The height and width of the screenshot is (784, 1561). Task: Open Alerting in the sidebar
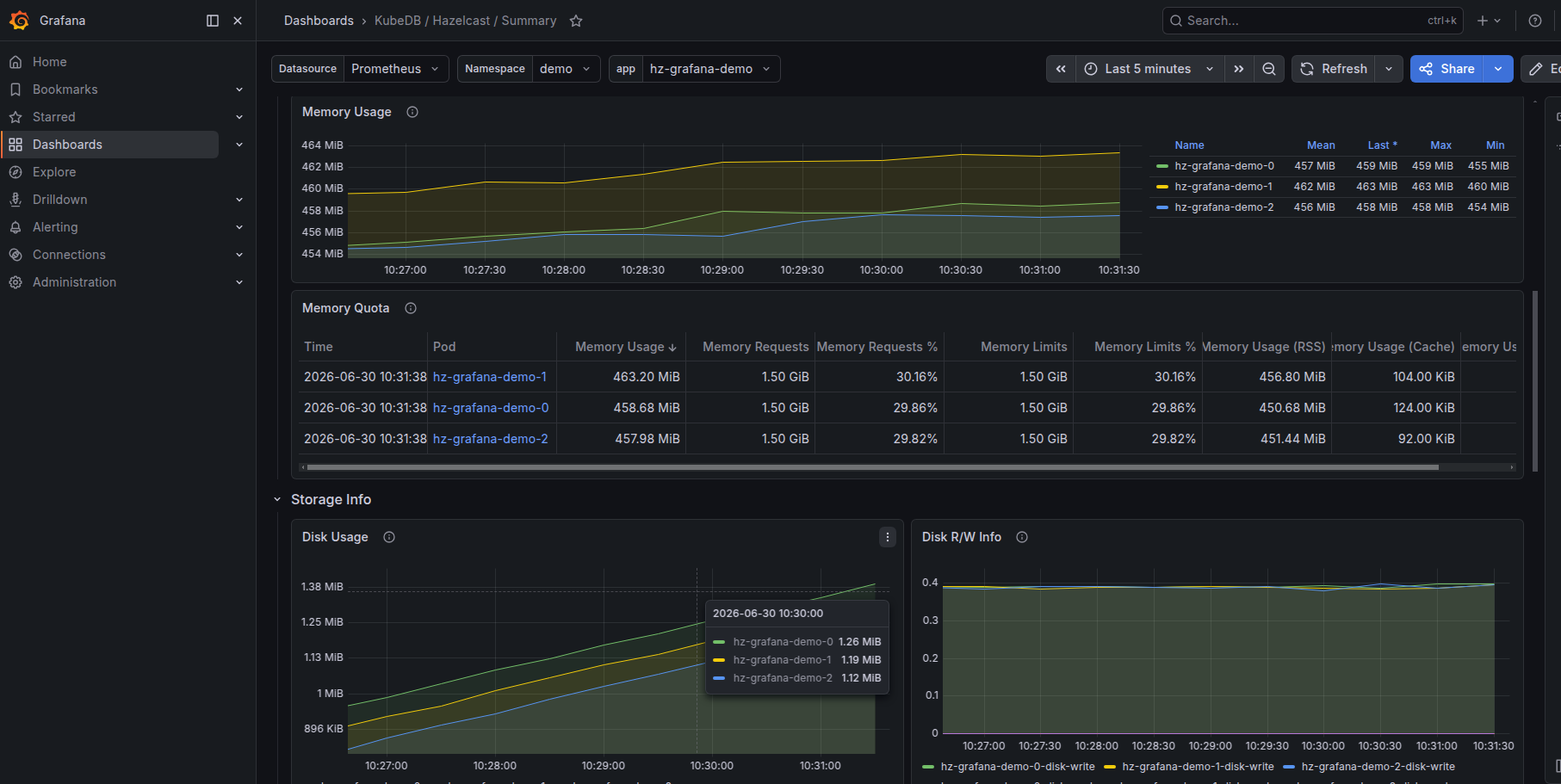pos(55,227)
